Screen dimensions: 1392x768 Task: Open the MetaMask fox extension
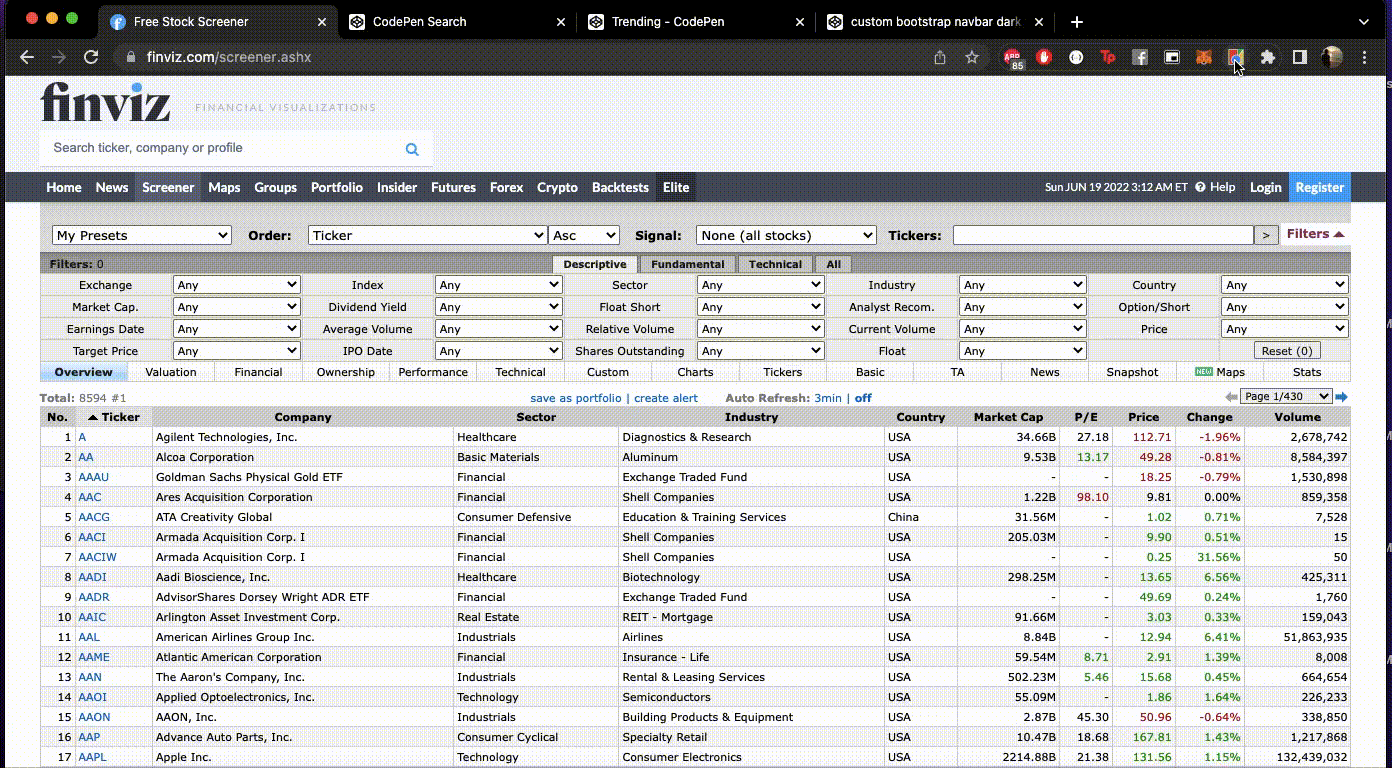click(1204, 57)
